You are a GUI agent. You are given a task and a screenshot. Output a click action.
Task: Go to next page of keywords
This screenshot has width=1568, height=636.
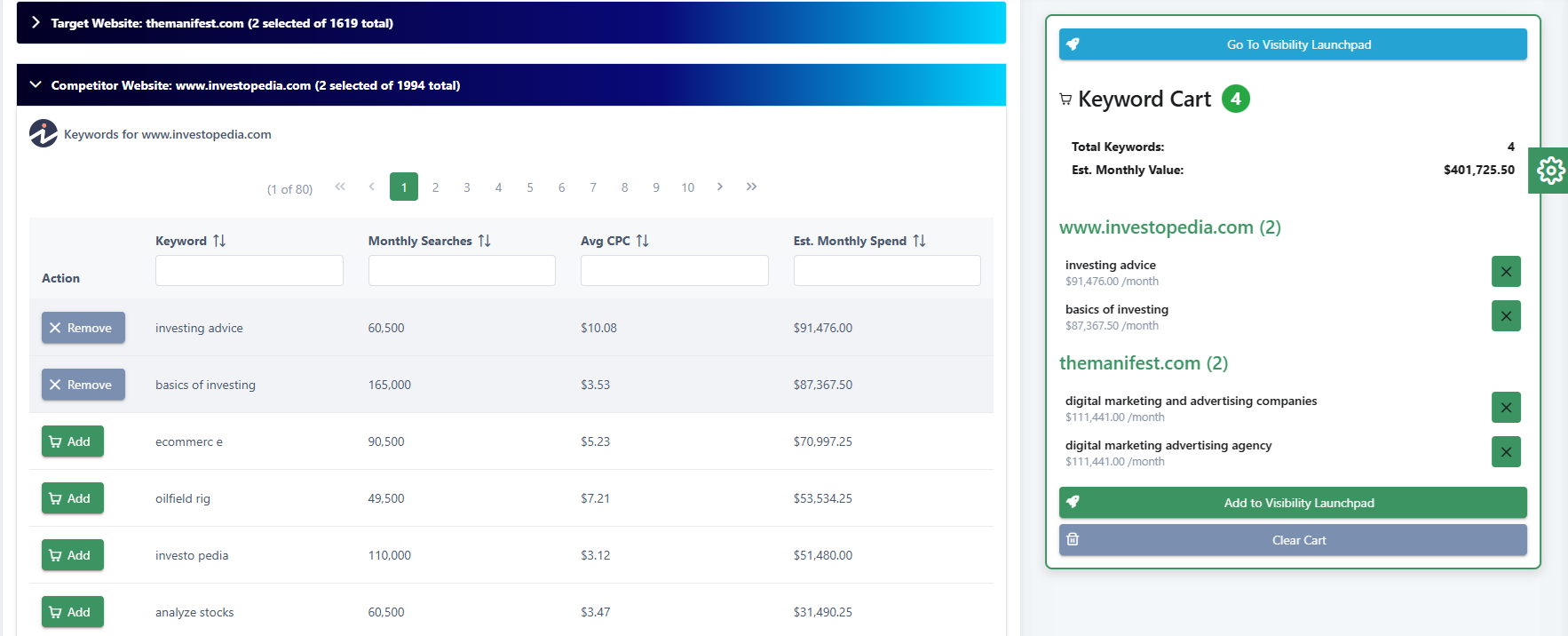pos(720,187)
